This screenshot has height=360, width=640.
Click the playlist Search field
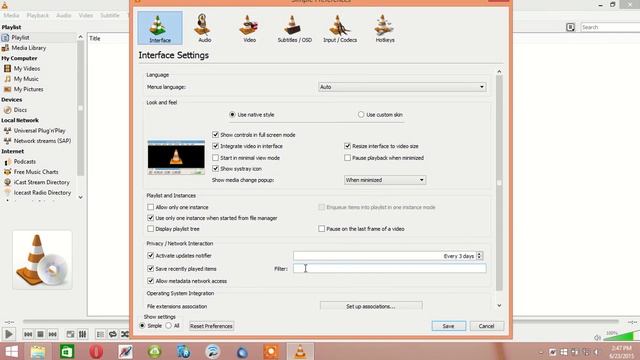[x=610, y=27]
